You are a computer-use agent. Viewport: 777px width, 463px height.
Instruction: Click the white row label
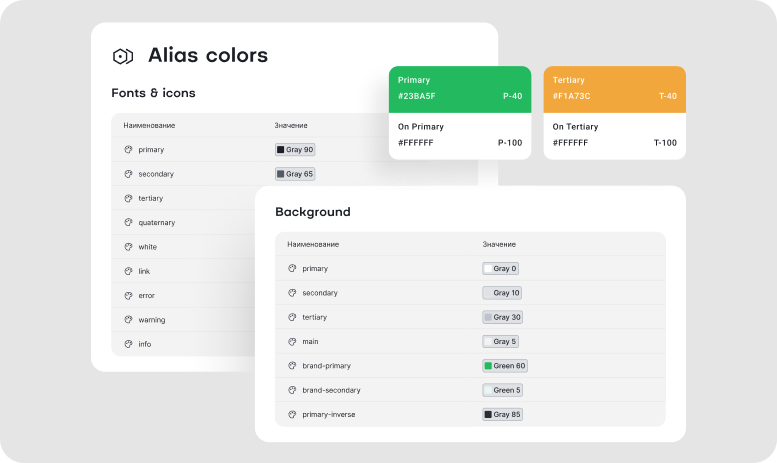pos(148,246)
